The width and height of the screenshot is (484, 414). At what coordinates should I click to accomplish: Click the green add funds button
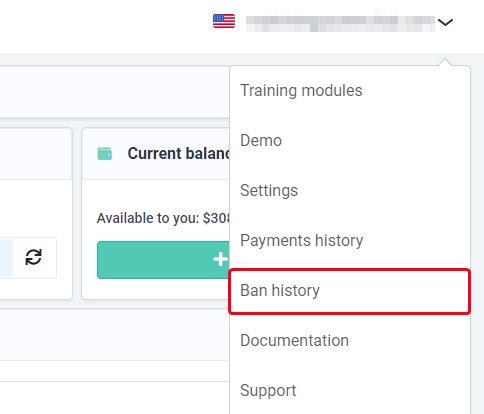(x=163, y=260)
